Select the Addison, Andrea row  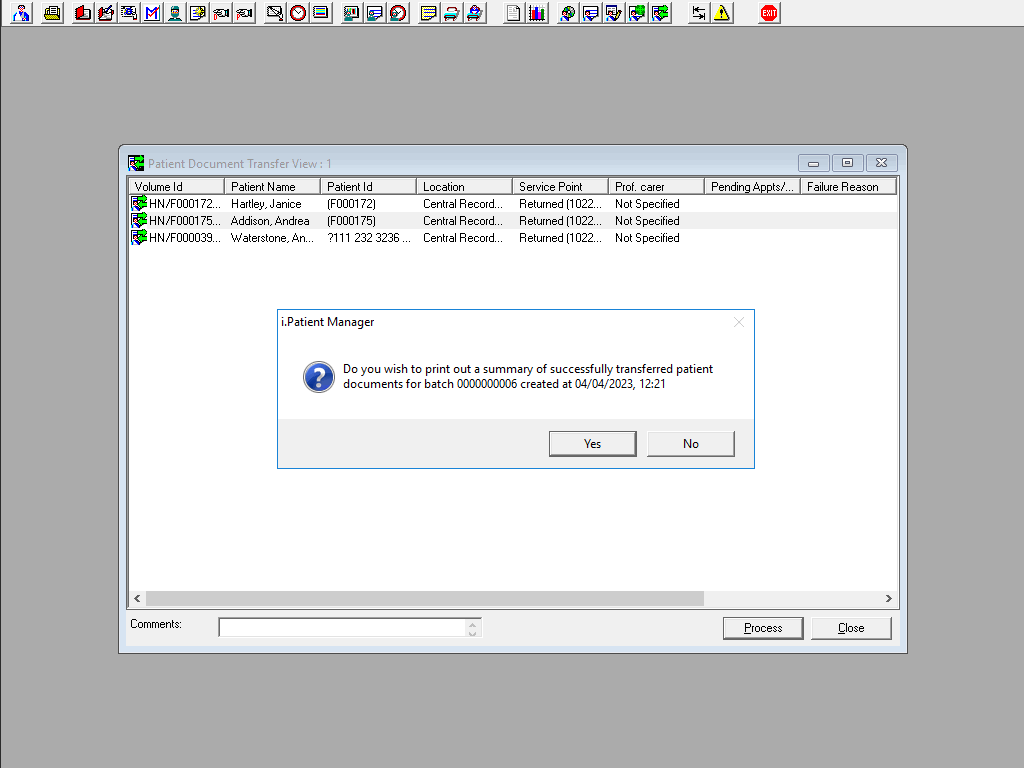pos(513,221)
